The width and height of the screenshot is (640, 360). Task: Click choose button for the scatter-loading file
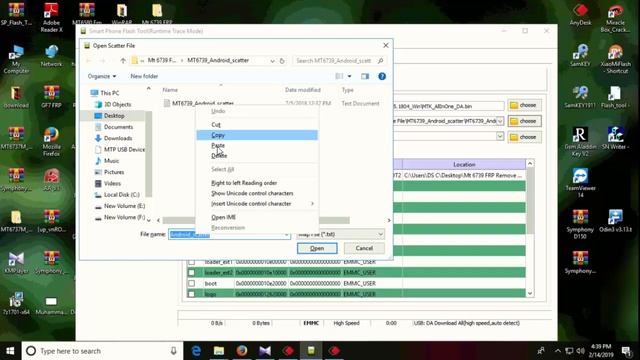tap(524, 121)
